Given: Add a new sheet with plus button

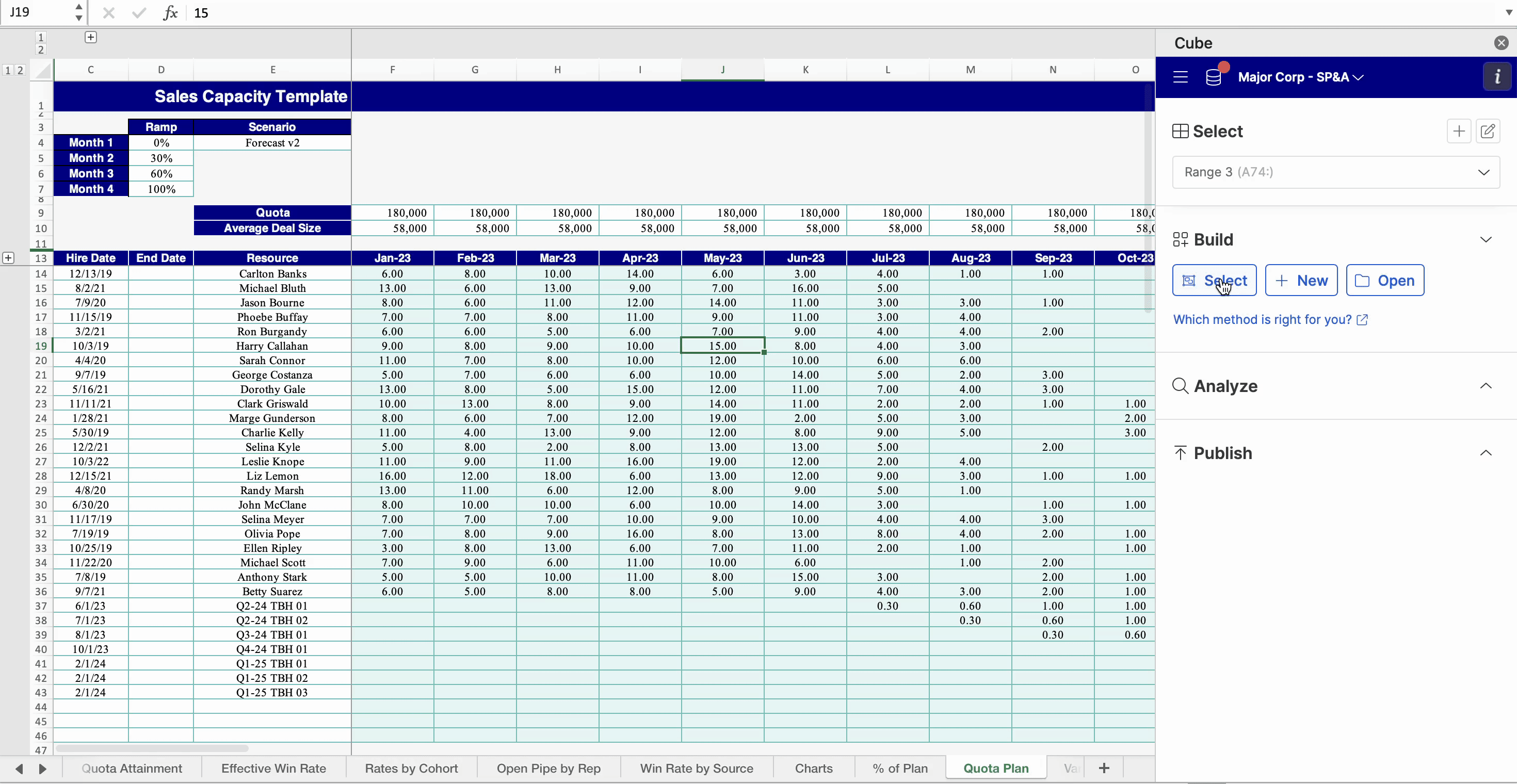Looking at the screenshot, I should pos(1104,768).
